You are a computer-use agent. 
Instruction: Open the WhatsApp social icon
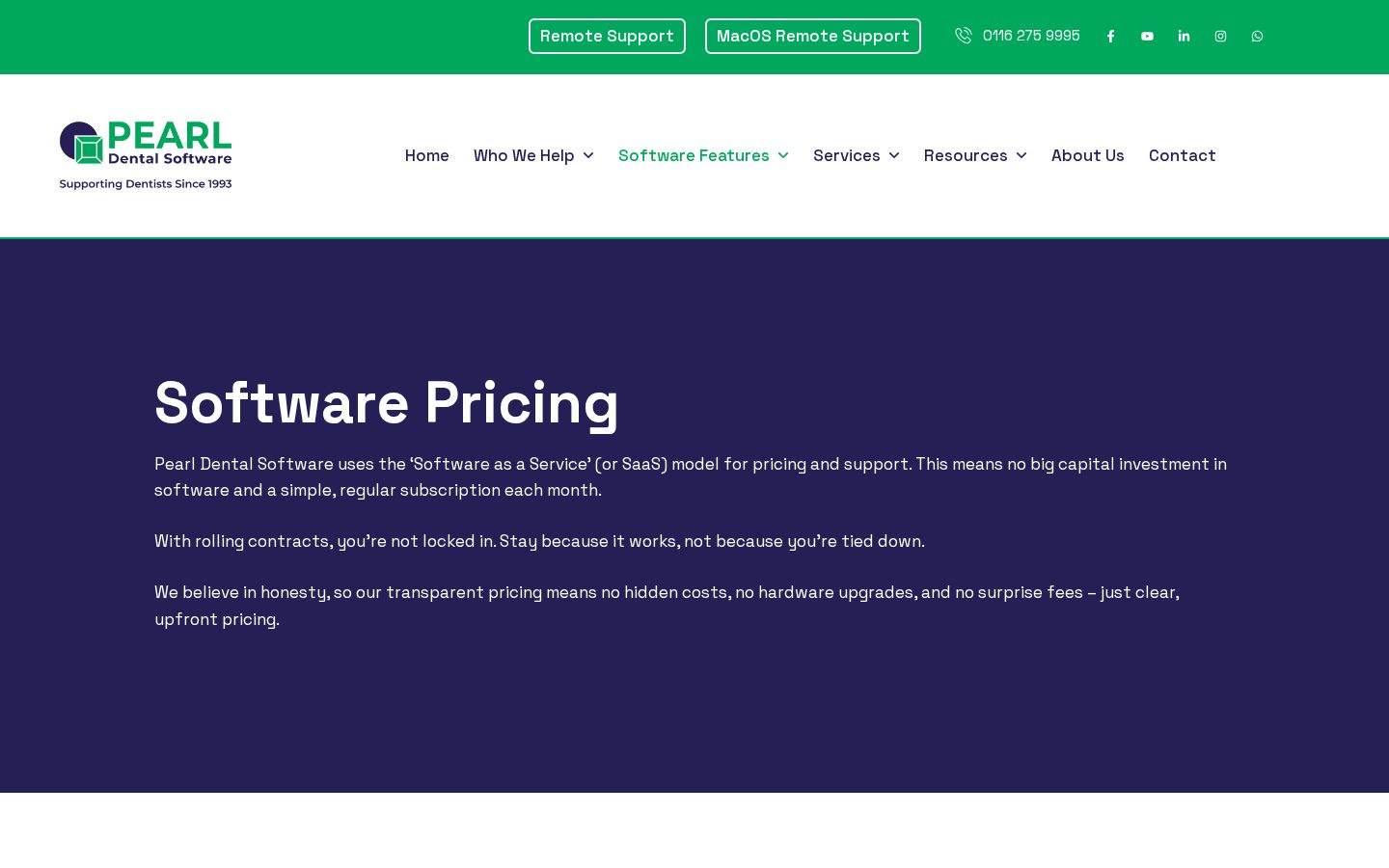(1257, 37)
